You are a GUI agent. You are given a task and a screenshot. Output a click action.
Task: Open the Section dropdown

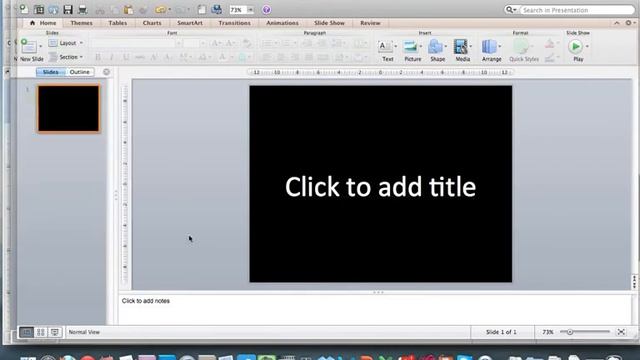pyautogui.click(x=66, y=57)
